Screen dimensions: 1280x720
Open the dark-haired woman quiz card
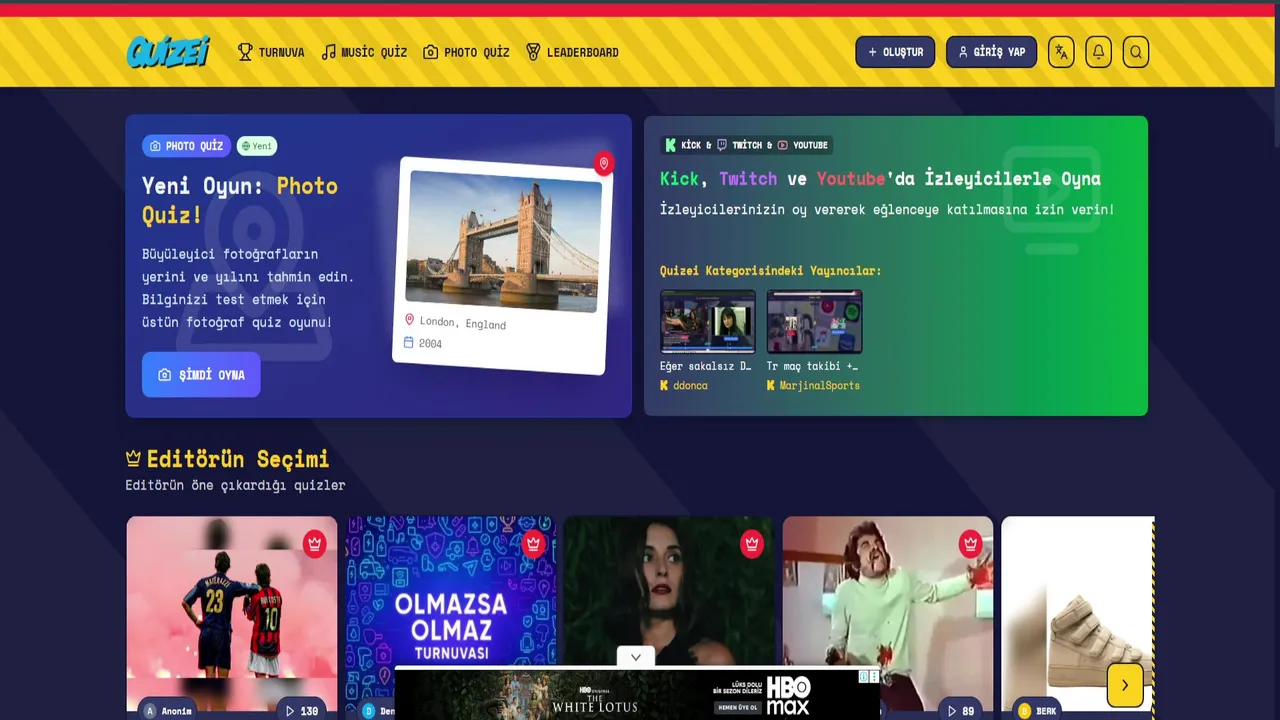[669, 590]
